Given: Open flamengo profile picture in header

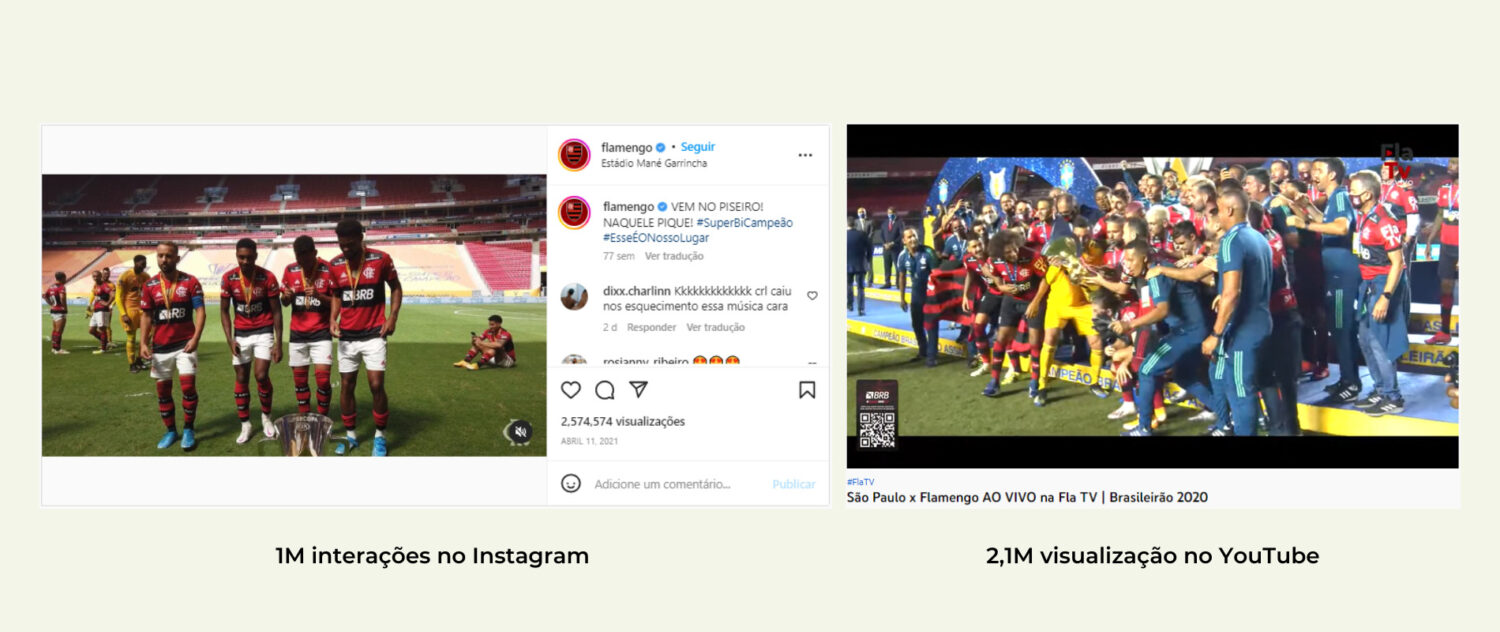Looking at the screenshot, I should (574, 154).
